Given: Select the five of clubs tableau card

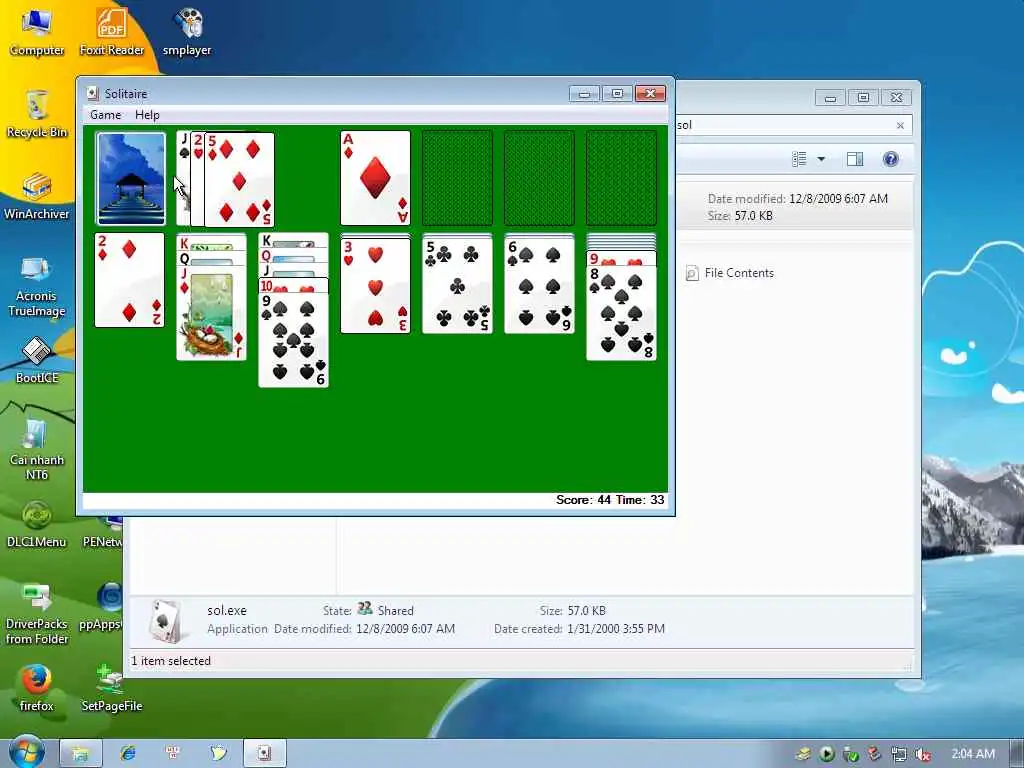Looking at the screenshot, I should [457, 286].
